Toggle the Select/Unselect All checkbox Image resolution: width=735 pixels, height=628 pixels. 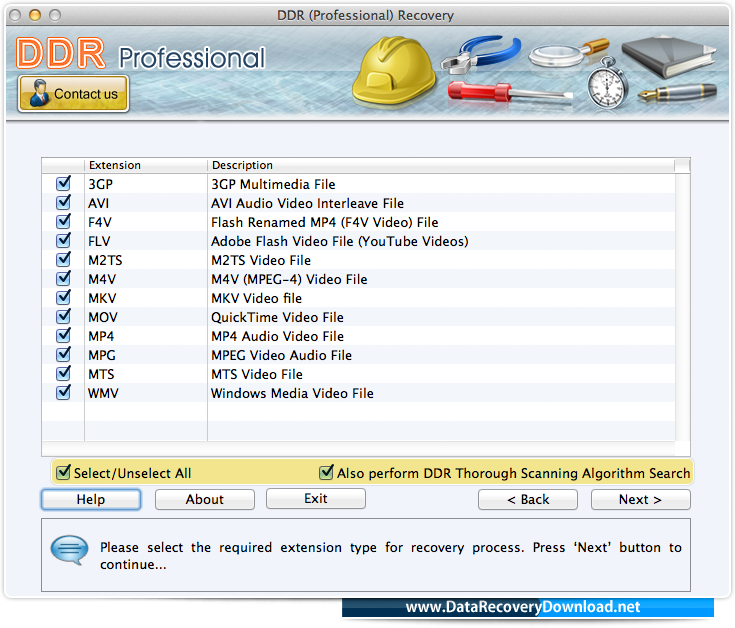(63, 472)
